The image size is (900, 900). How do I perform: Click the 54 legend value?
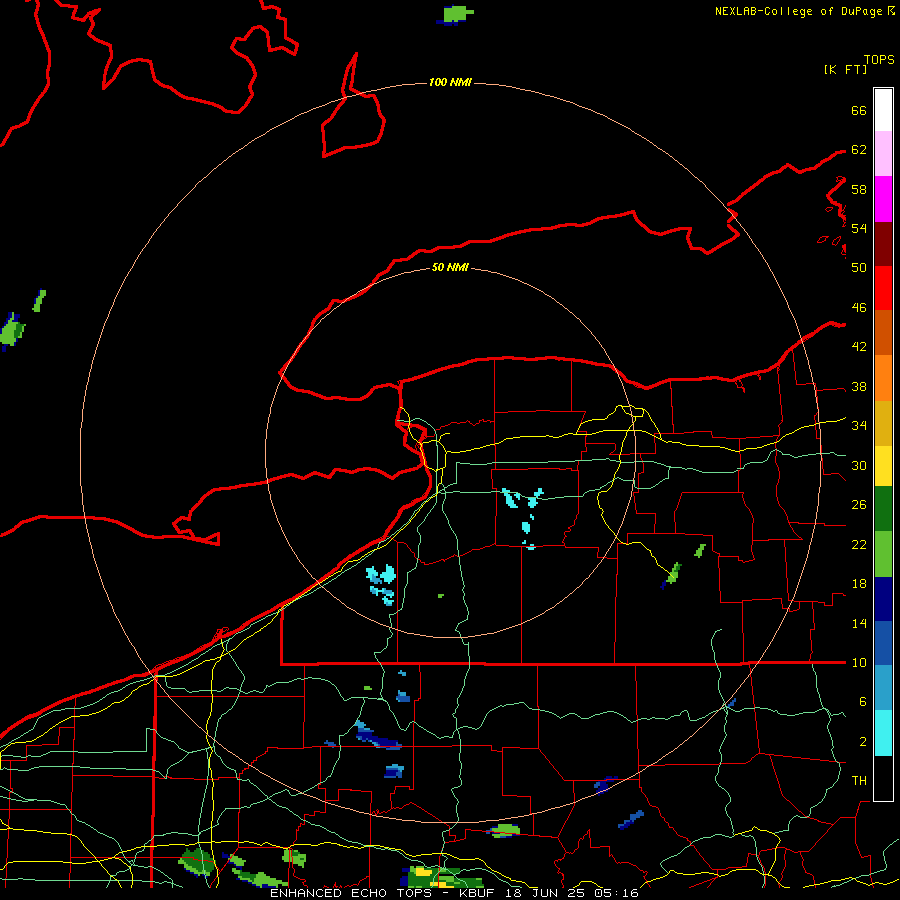pos(859,228)
